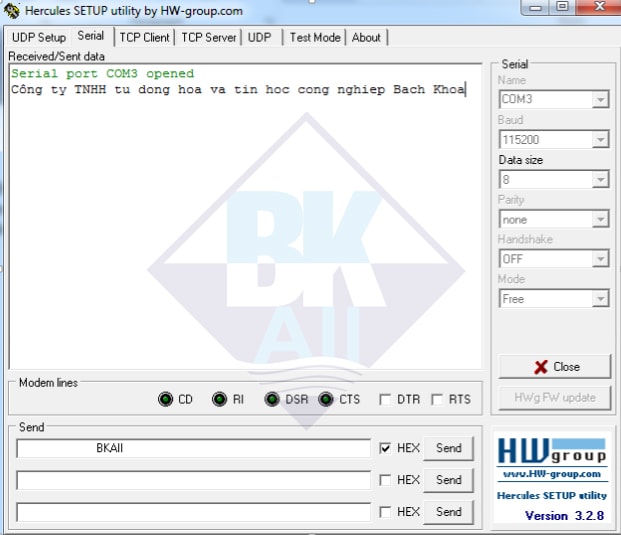Switch to the TCP Server tab

coord(209,38)
